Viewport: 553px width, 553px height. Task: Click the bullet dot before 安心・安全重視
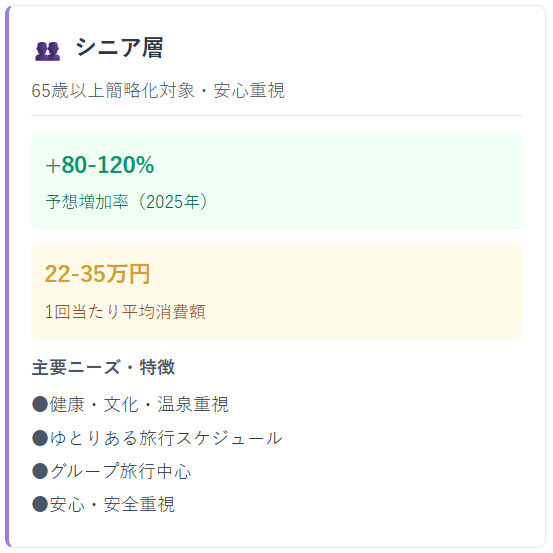point(40,504)
